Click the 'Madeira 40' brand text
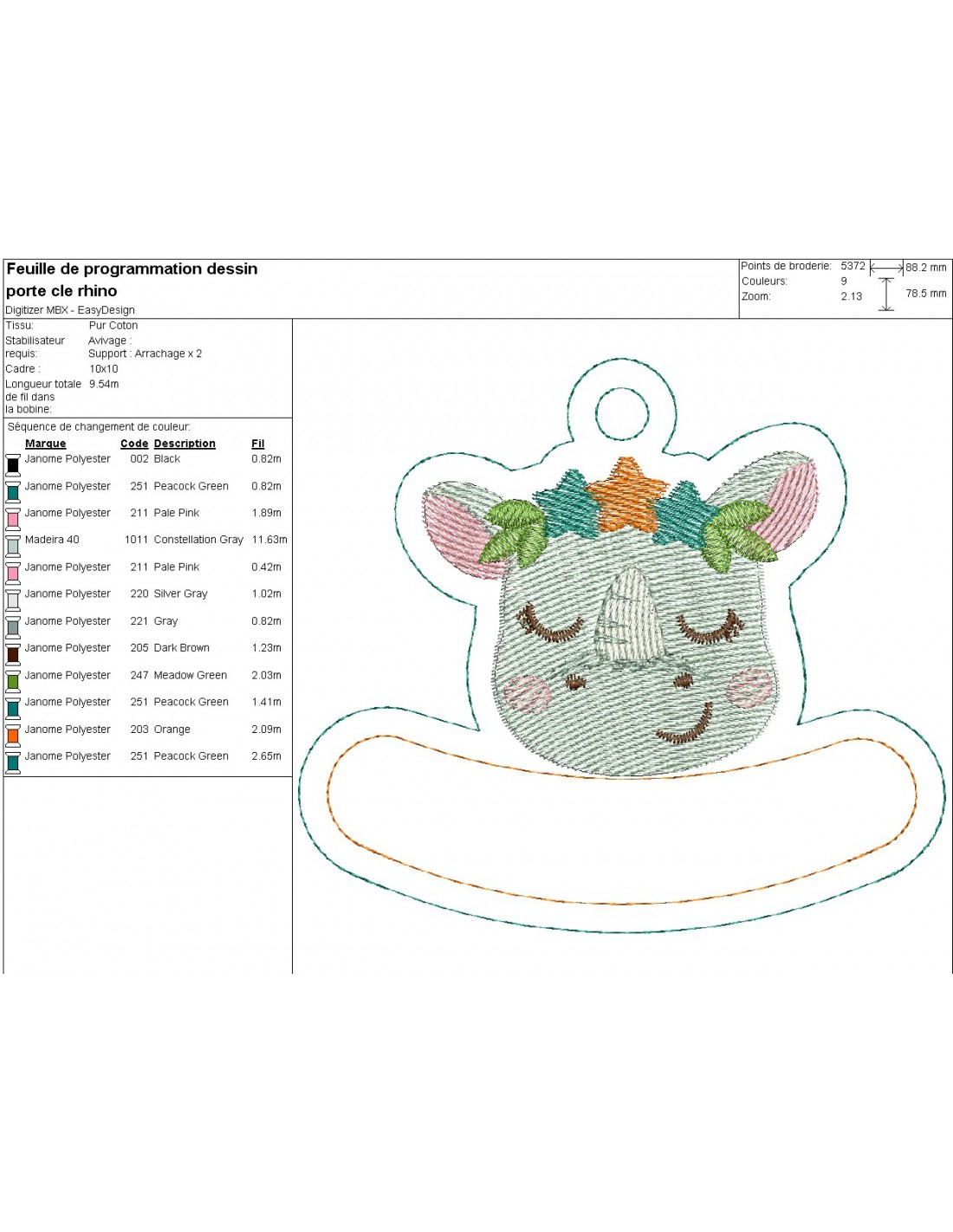The height and width of the screenshot is (1232, 953). coord(52,540)
